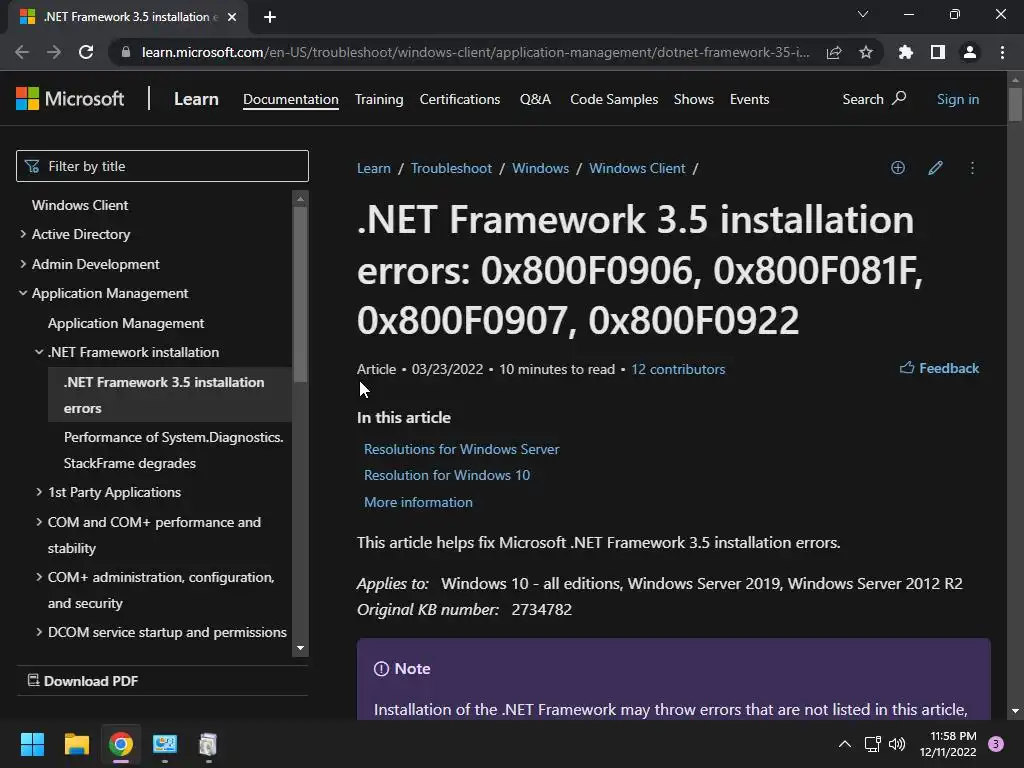This screenshot has width=1024, height=768.
Task: Open a new browser tab
Action: pyautogui.click(x=270, y=17)
